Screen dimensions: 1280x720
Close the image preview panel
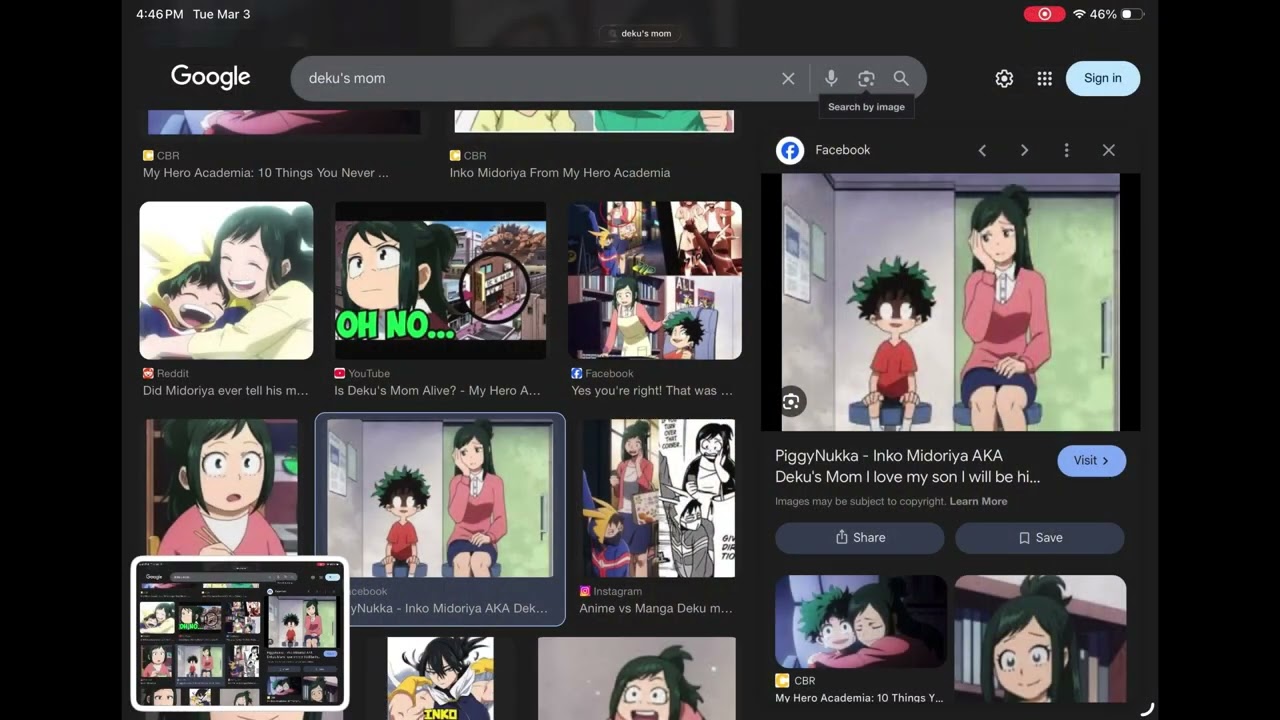(1108, 150)
